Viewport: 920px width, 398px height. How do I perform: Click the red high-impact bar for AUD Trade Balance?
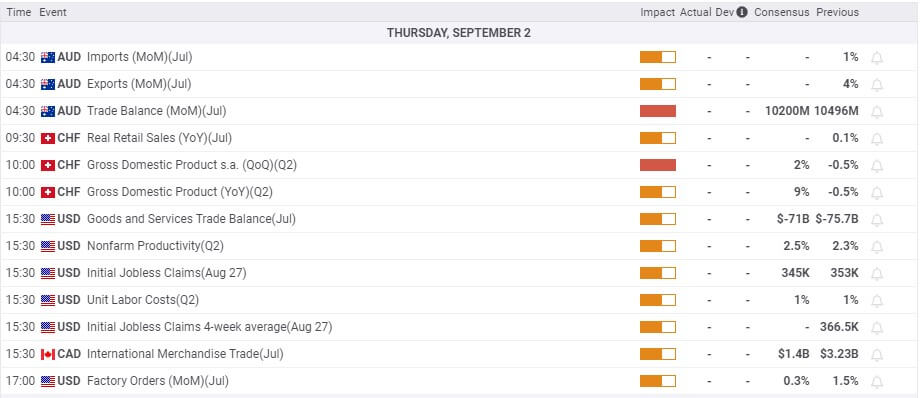(x=658, y=111)
